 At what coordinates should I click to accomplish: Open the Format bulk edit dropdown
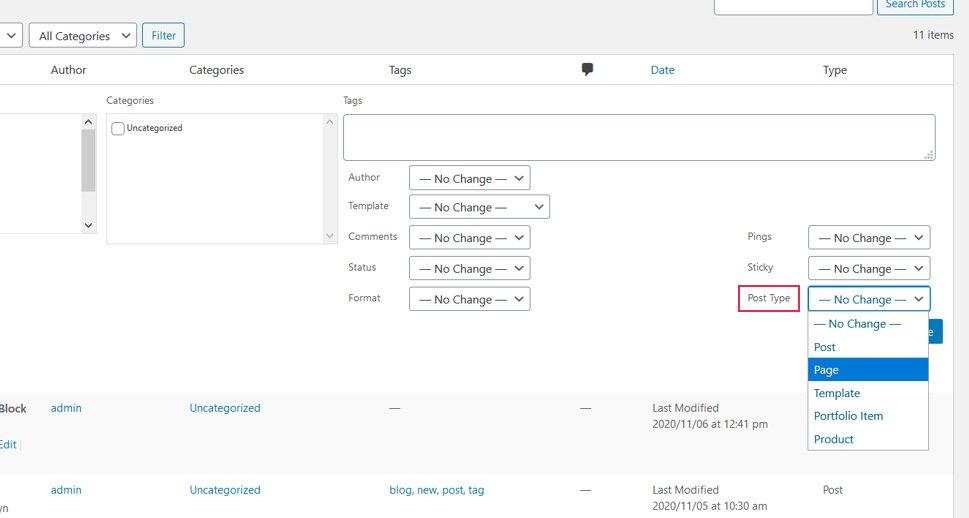point(469,299)
